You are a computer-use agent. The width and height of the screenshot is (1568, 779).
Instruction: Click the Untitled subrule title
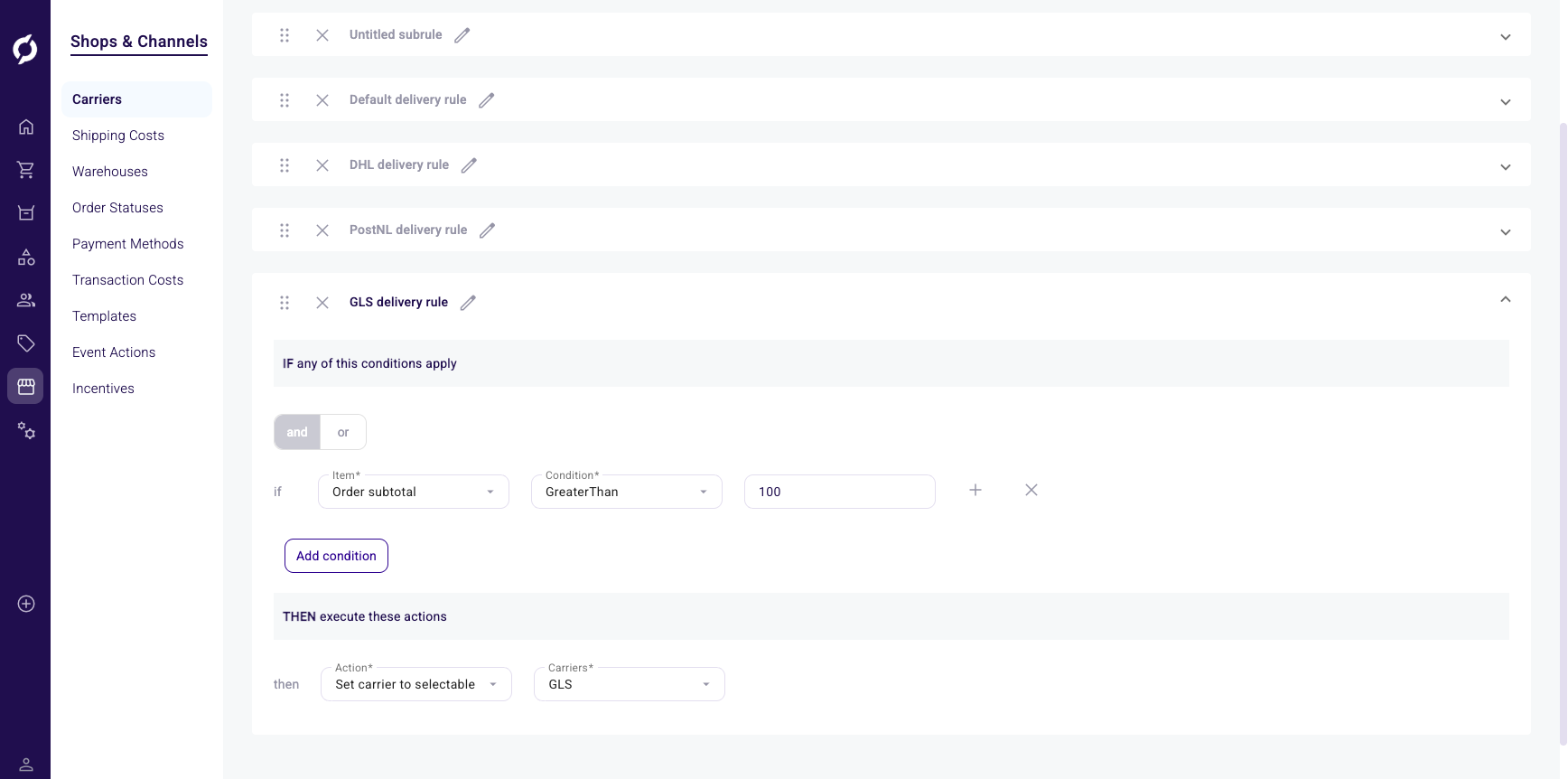pos(396,34)
